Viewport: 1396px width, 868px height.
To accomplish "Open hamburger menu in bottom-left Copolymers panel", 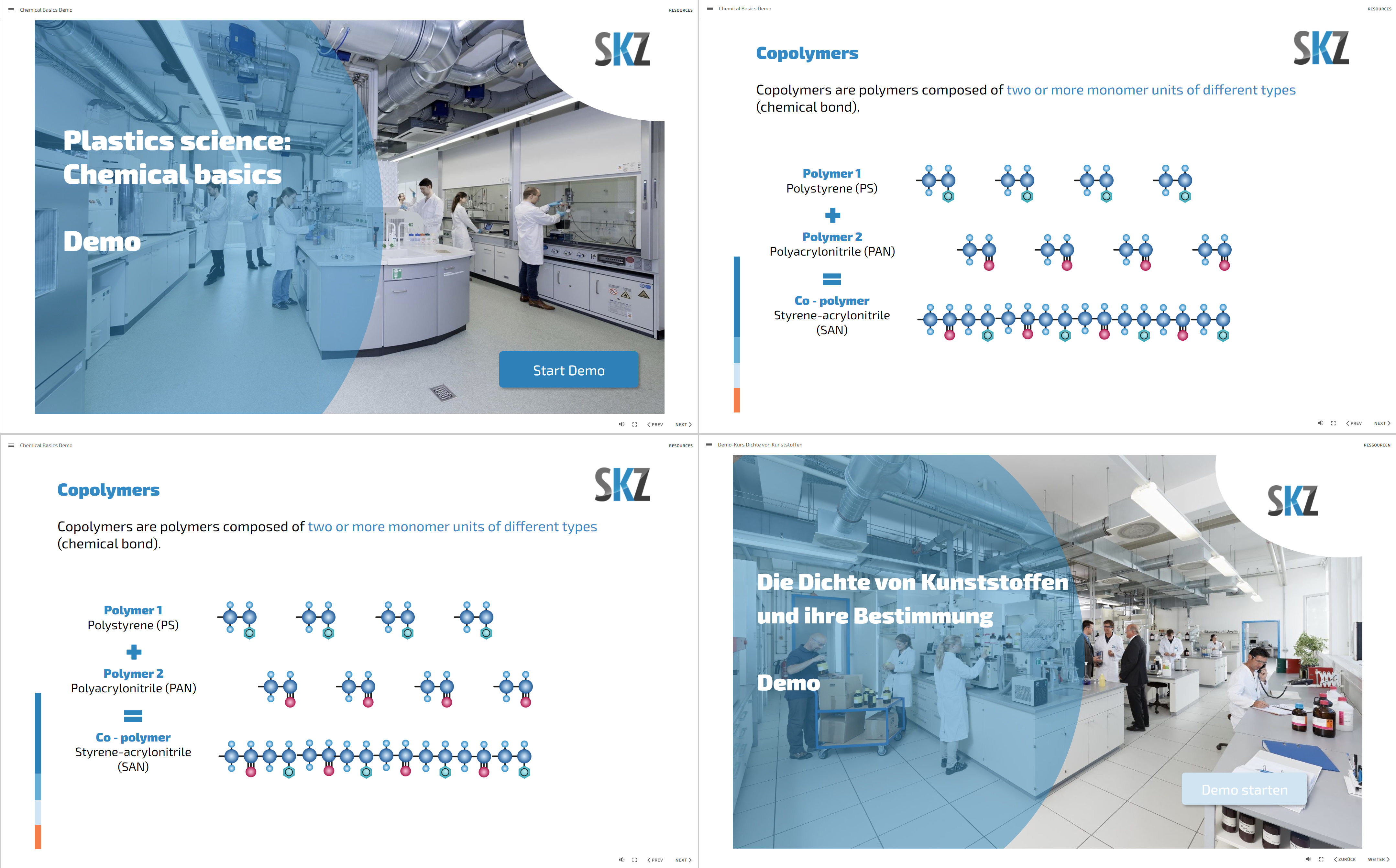I will 11,445.
